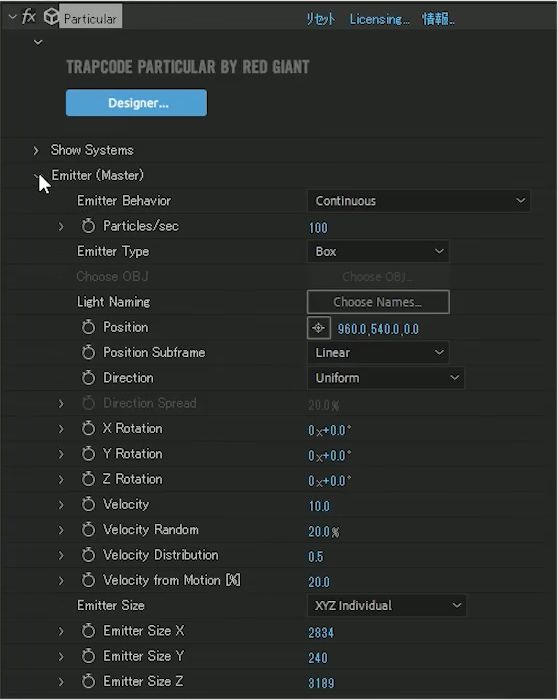Open the Licensing... link

[x=379, y=19]
